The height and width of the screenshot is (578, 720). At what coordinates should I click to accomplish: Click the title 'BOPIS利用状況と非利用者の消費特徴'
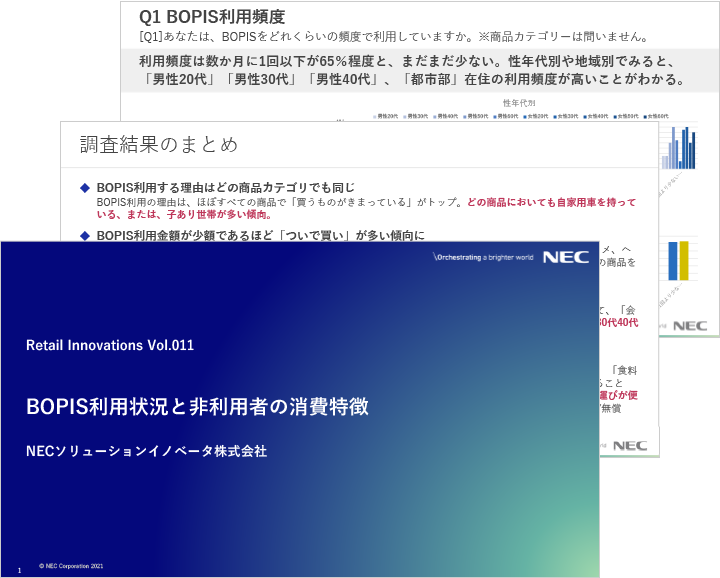[x=197, y=407]
